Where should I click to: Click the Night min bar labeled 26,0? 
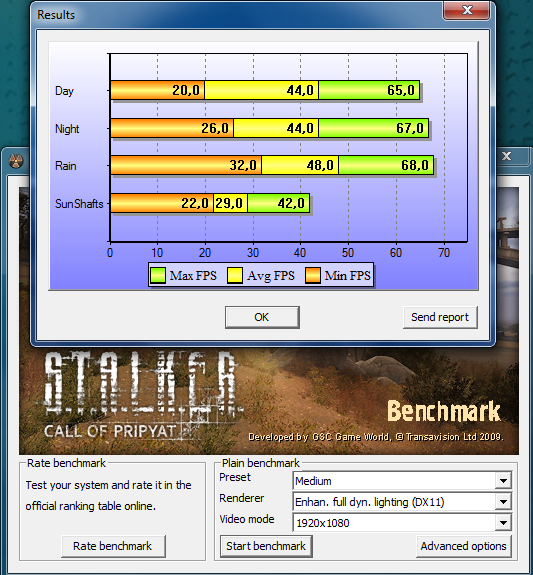pyautogui.click(x=172, y=128)
